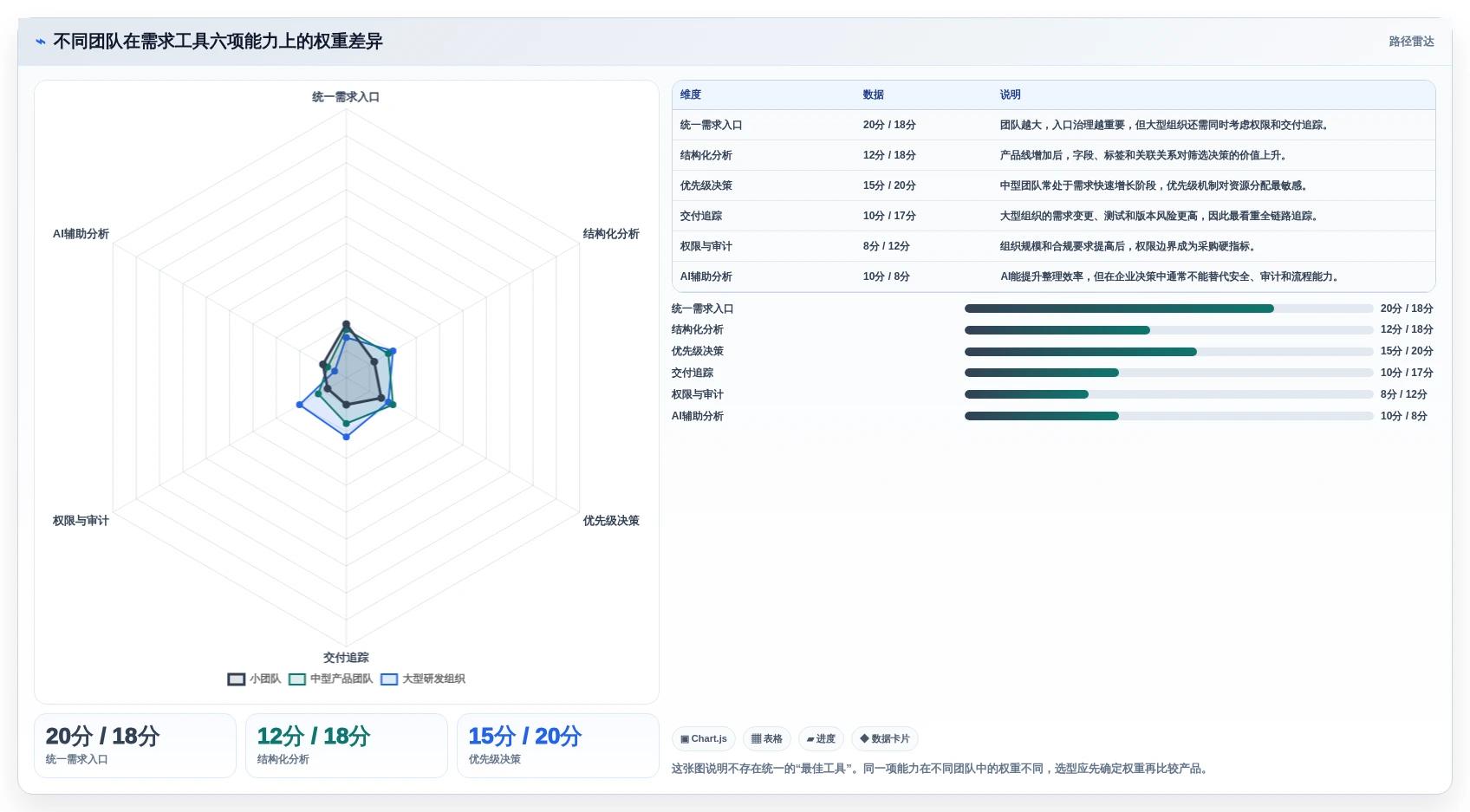Viewport: 1470px width, 812px height.
Task: Click the 统一需求入口 progress bar
Action: (x=1169, y=309)
